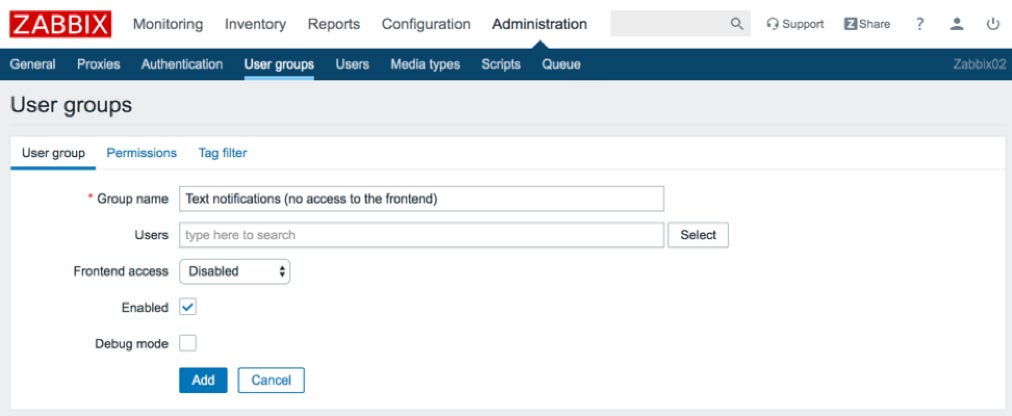Click the Users search field
Image resolution: width=1012 pixels, height=416 pixels.
pos(421,235)
